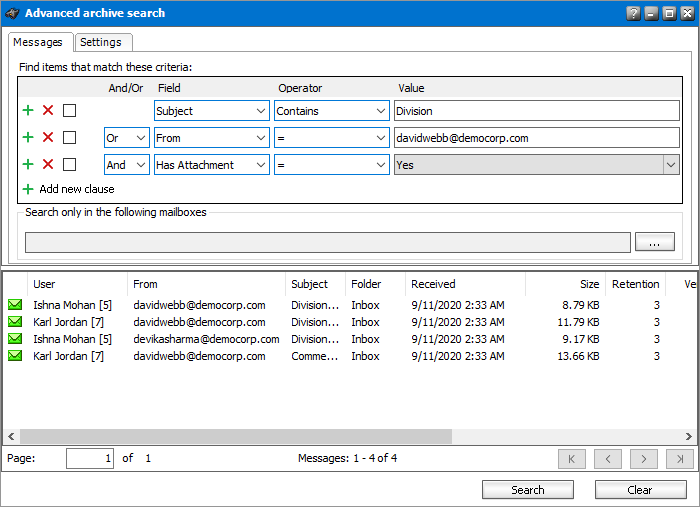Open the Yes value dropdown
Viewport: 700px width, 507px height.
pyautogui.click(x=671, y=165)
